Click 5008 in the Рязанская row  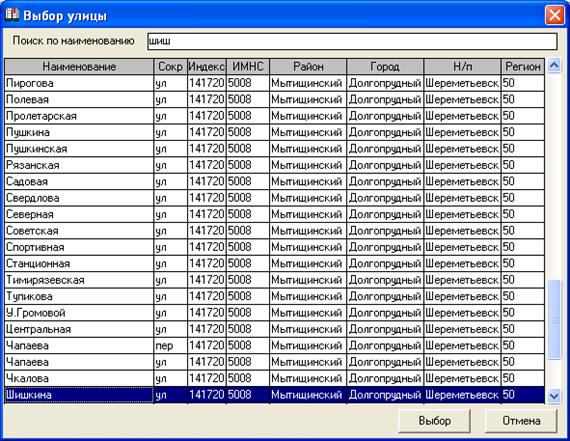(x=248, y=165)
